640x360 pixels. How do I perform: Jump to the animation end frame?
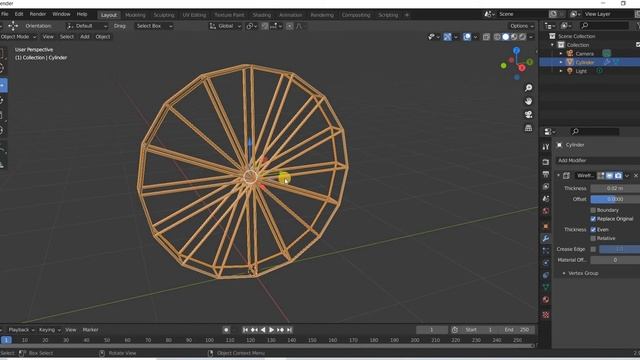[x=289, y=330]
